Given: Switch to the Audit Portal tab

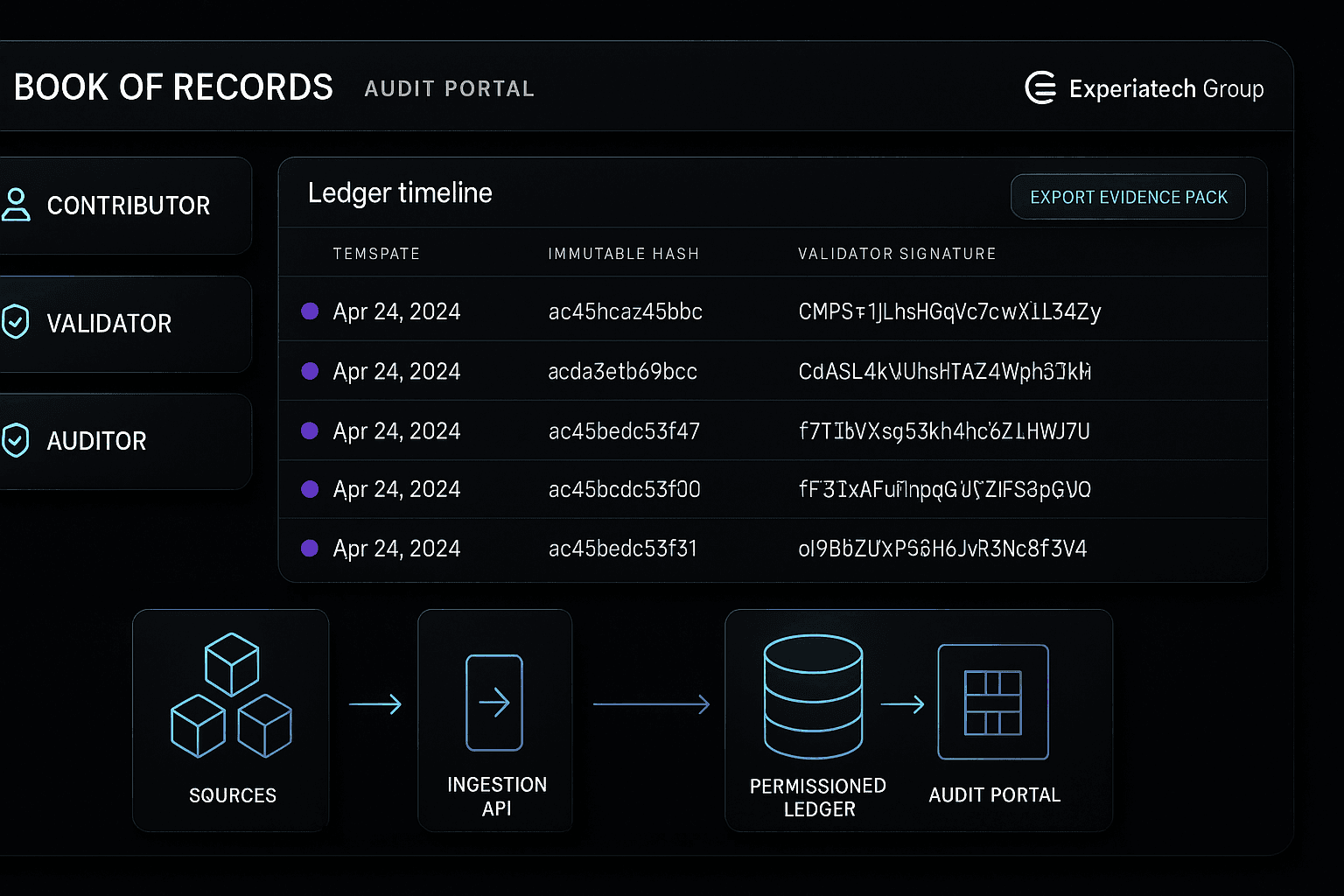Looking at the screenshot, I should 449,87.
